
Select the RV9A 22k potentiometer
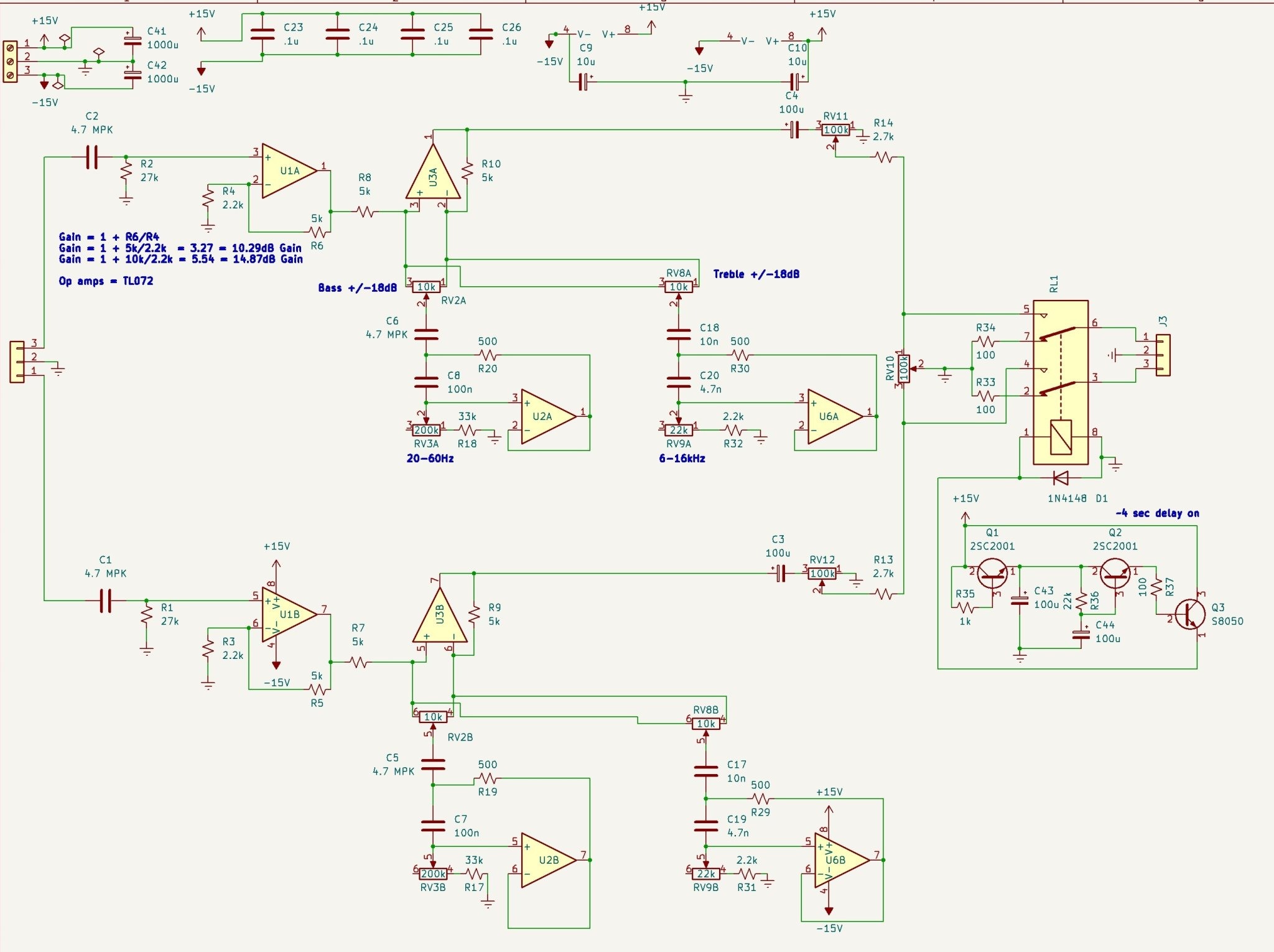coord(679,430)
